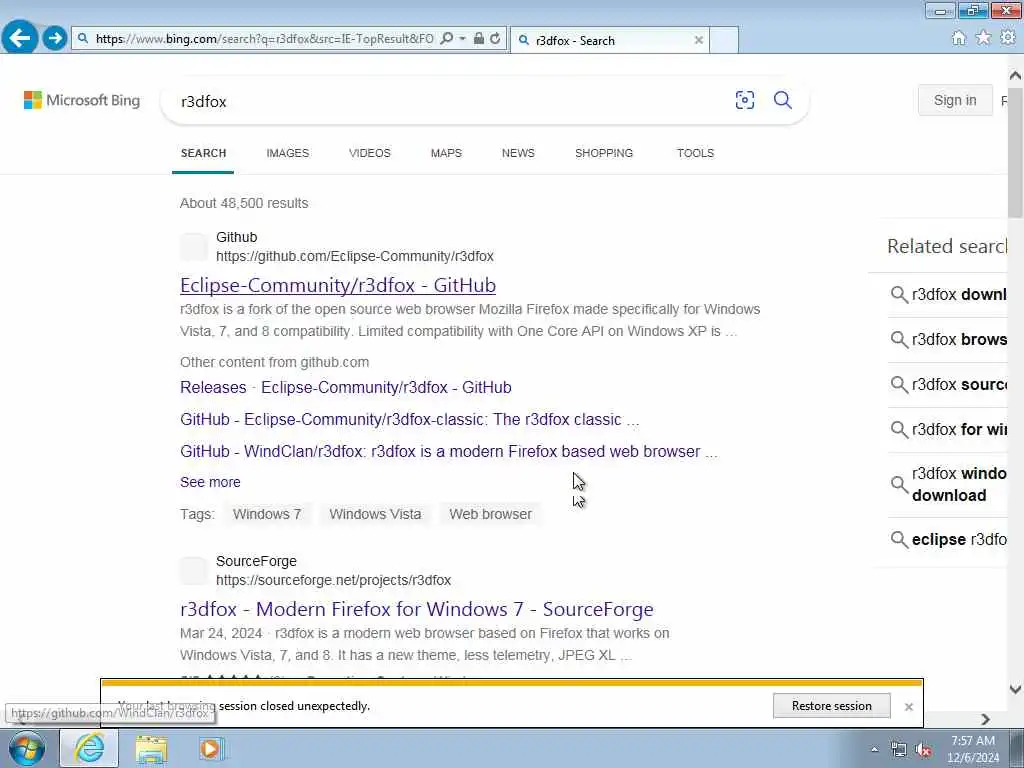This screenshot has width=1024, height=768.
Task: Open related search 'r3dfox source'
Action: coord(949,385)
